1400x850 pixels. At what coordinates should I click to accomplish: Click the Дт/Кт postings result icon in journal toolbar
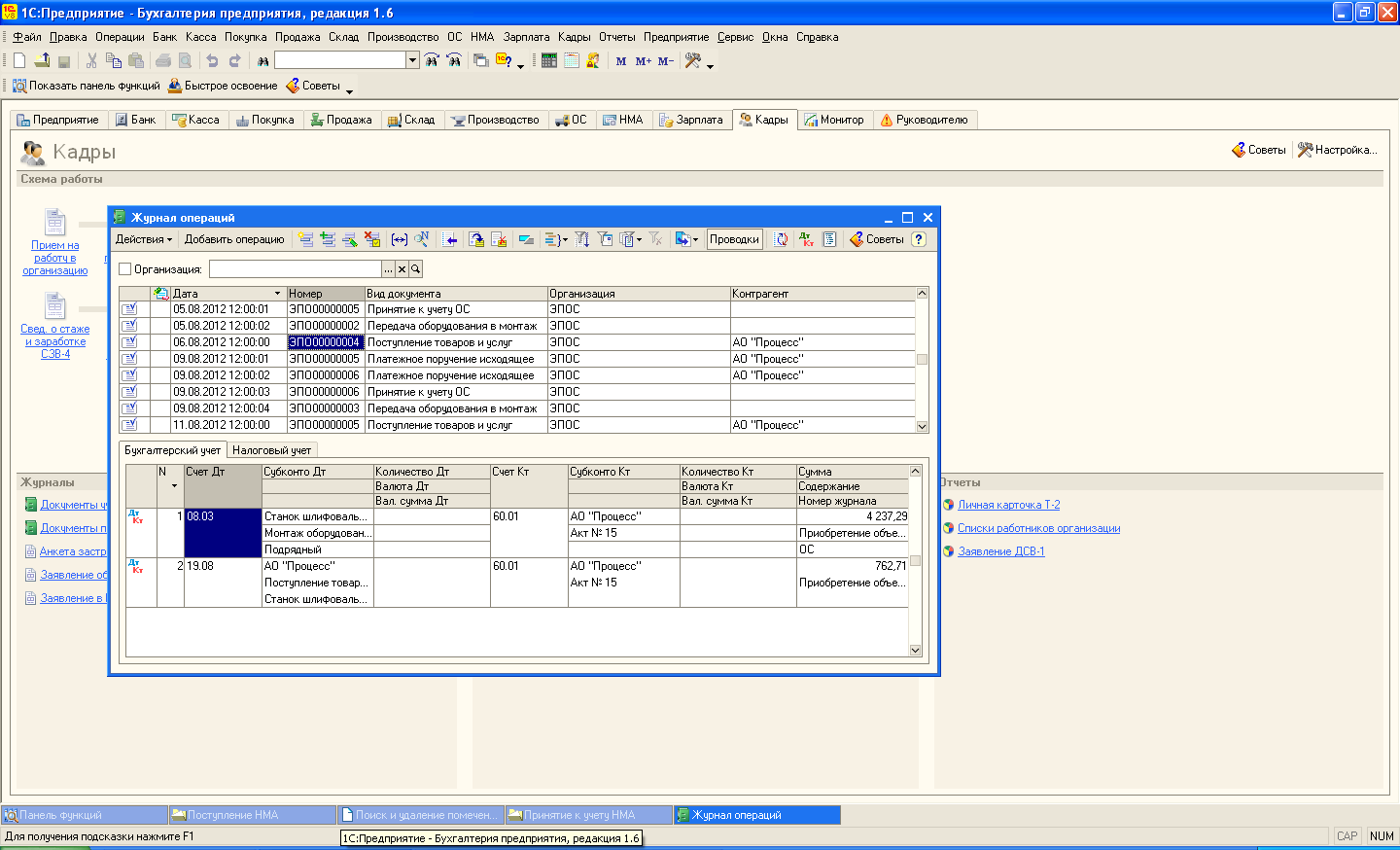[x=807, y=239]
